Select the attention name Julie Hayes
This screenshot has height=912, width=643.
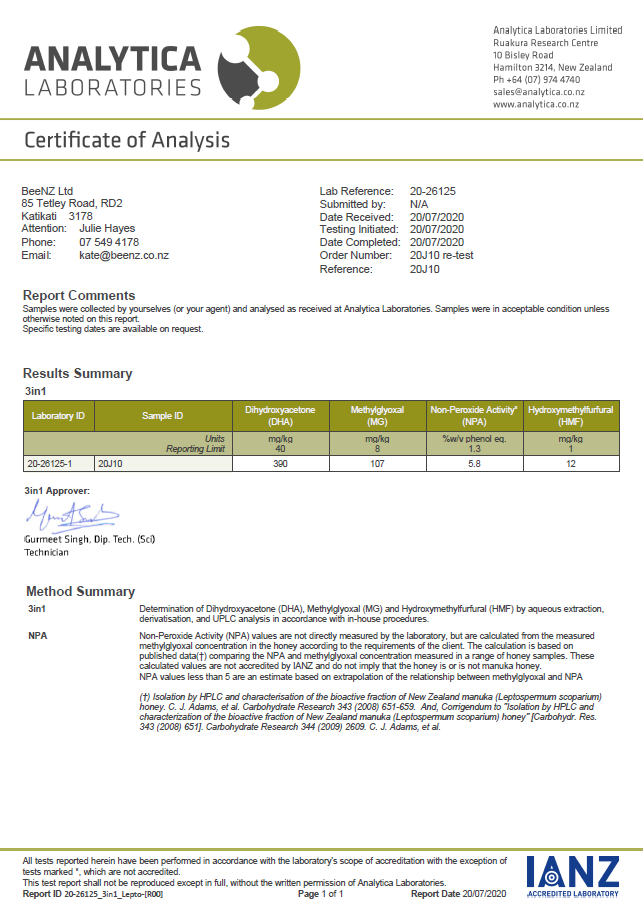107,229
